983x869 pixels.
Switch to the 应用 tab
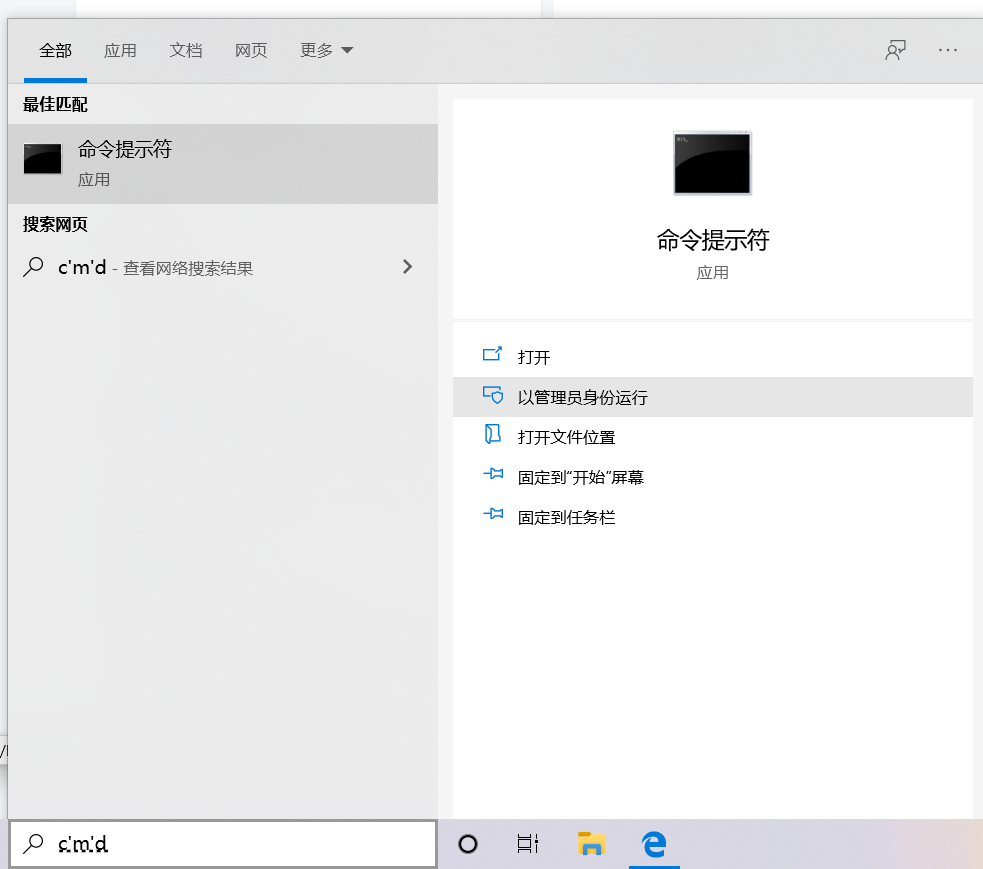click(120, 50)
